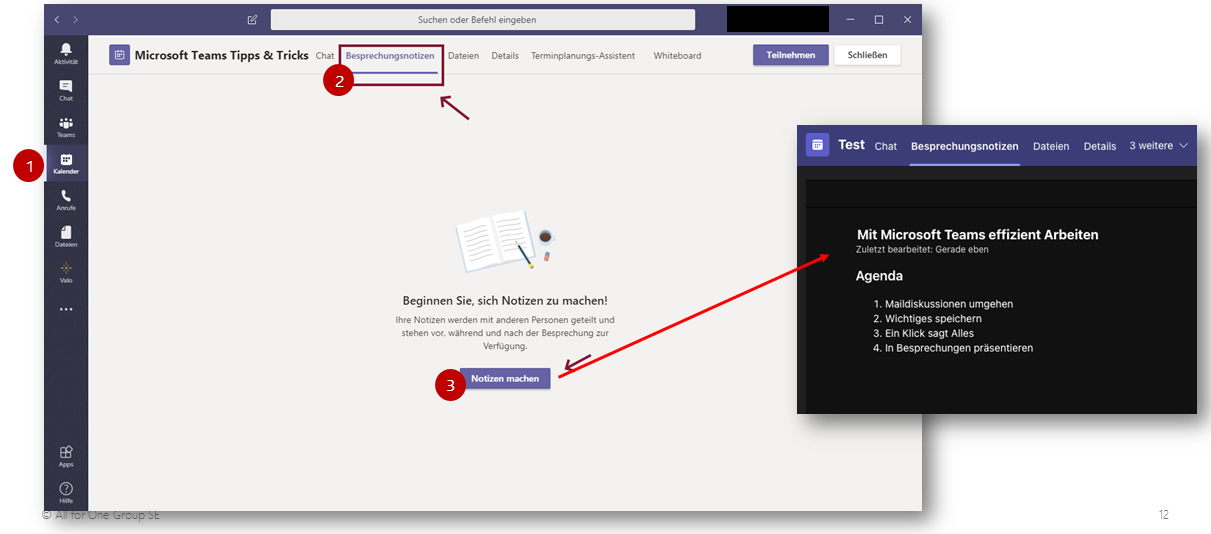The height and width of the screenshot is (534, 1211).
Task: Click the calendar icon next to Test
Action: (817, 145)
